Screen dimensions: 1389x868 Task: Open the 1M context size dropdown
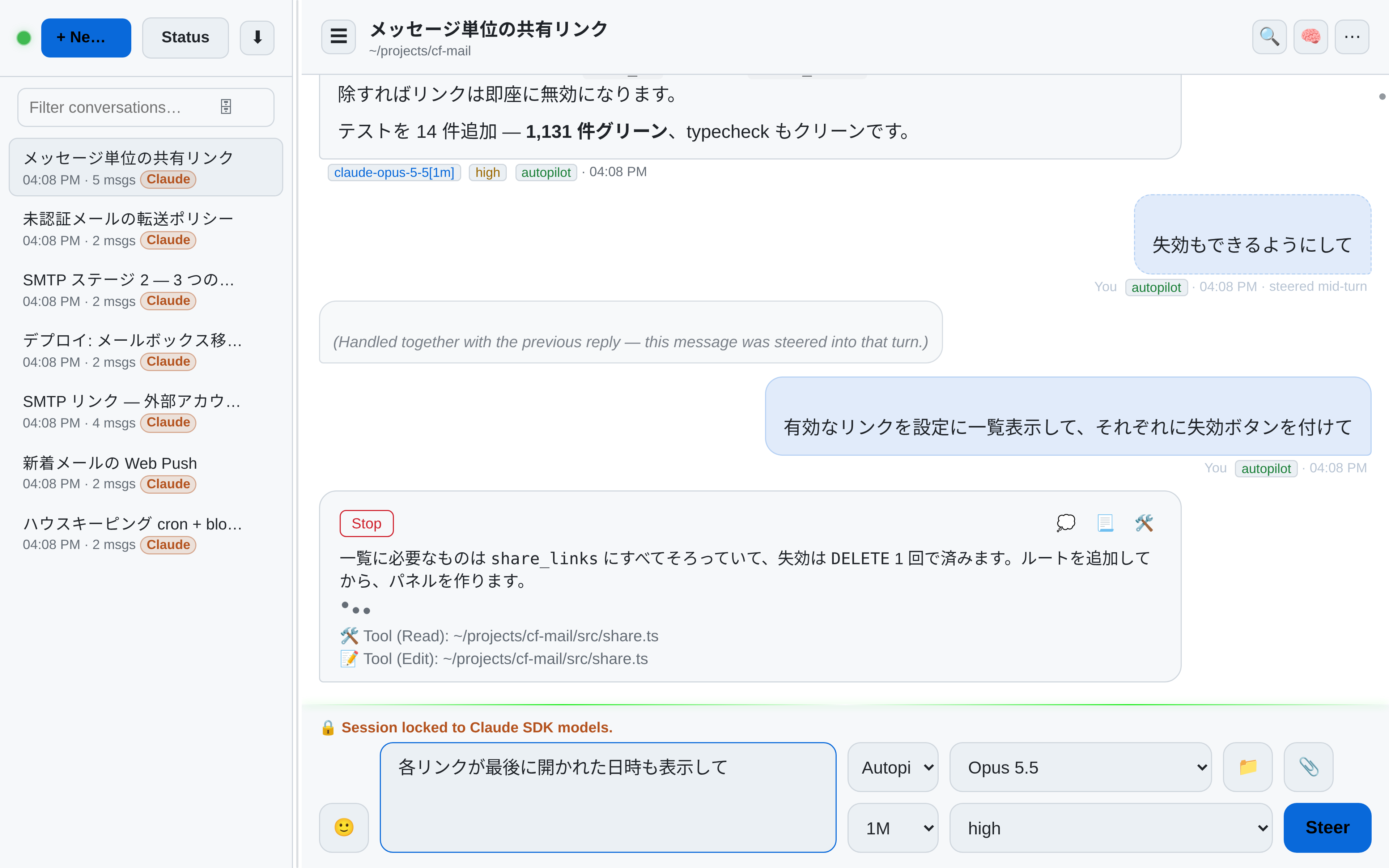[893, 828]
